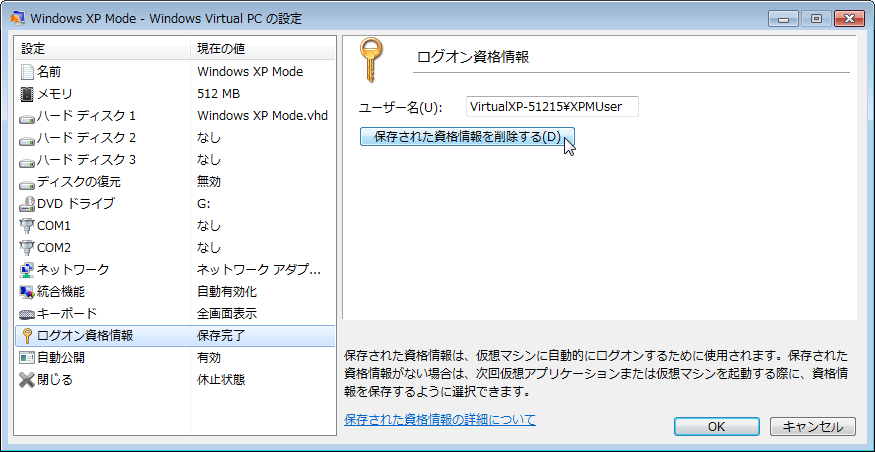Click the キーボード keyboard icon
Viewport: 875px width, 452px height.
pos(27,314)
